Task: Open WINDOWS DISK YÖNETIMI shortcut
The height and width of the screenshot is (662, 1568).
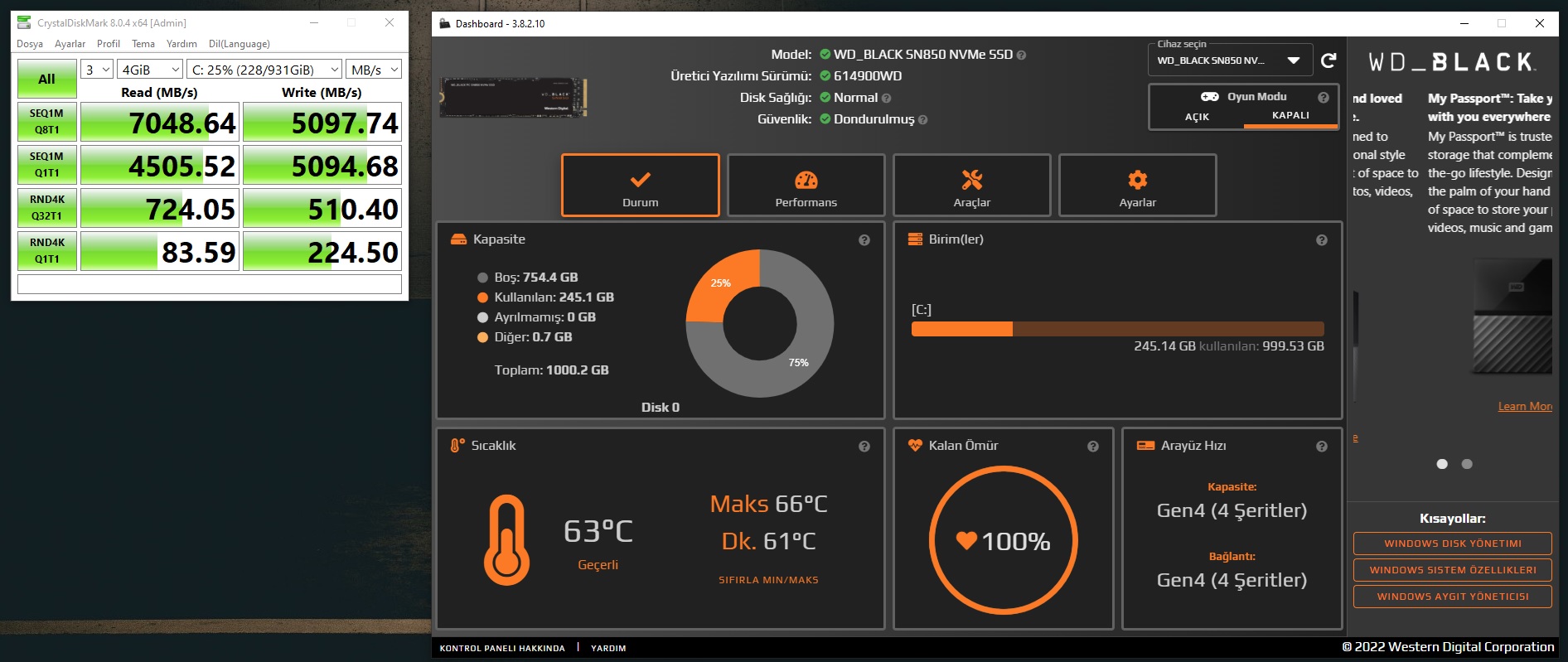Action: coord(1452,544)
